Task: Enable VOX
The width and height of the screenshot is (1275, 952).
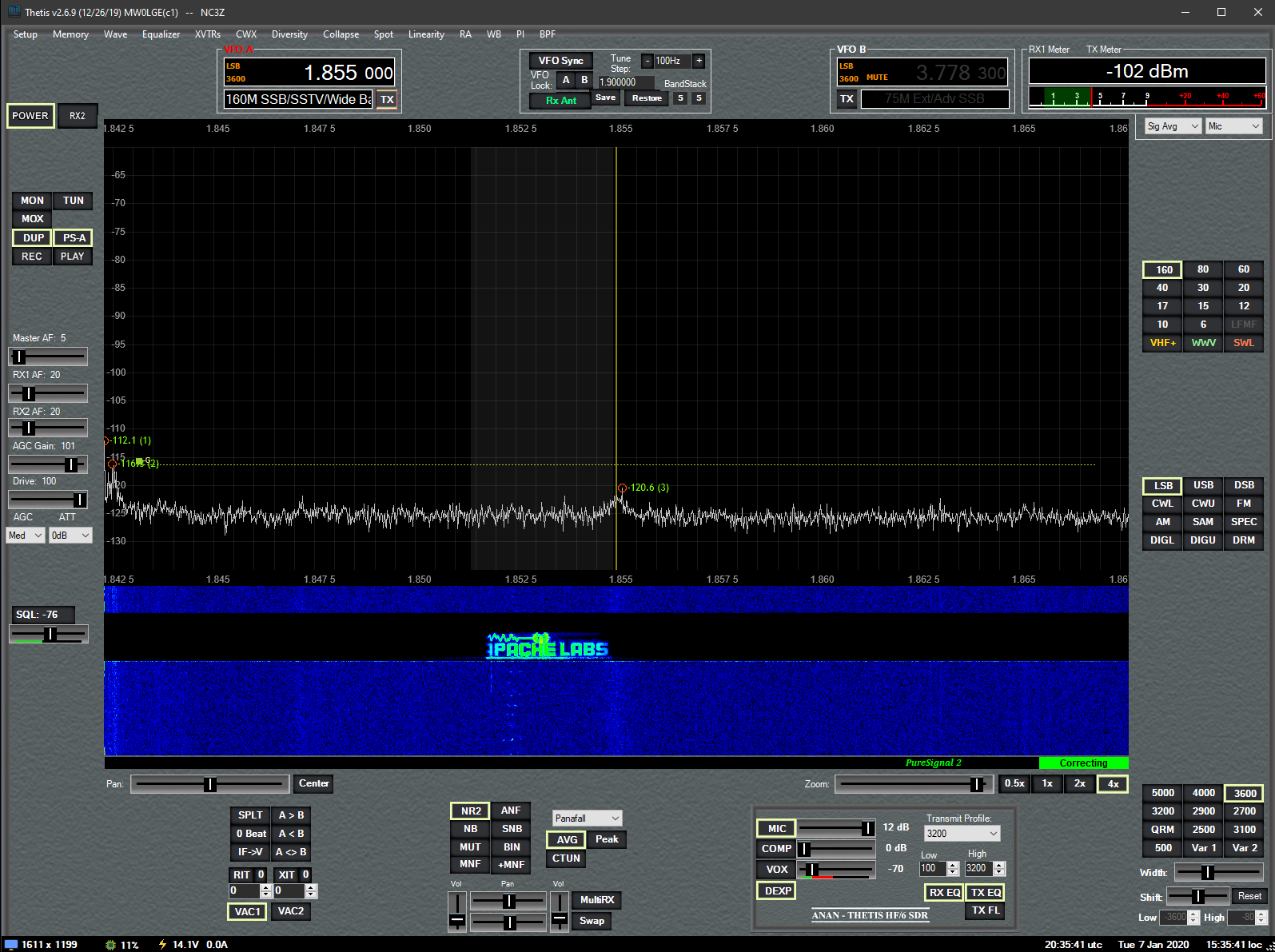Action: coord(776,870)
